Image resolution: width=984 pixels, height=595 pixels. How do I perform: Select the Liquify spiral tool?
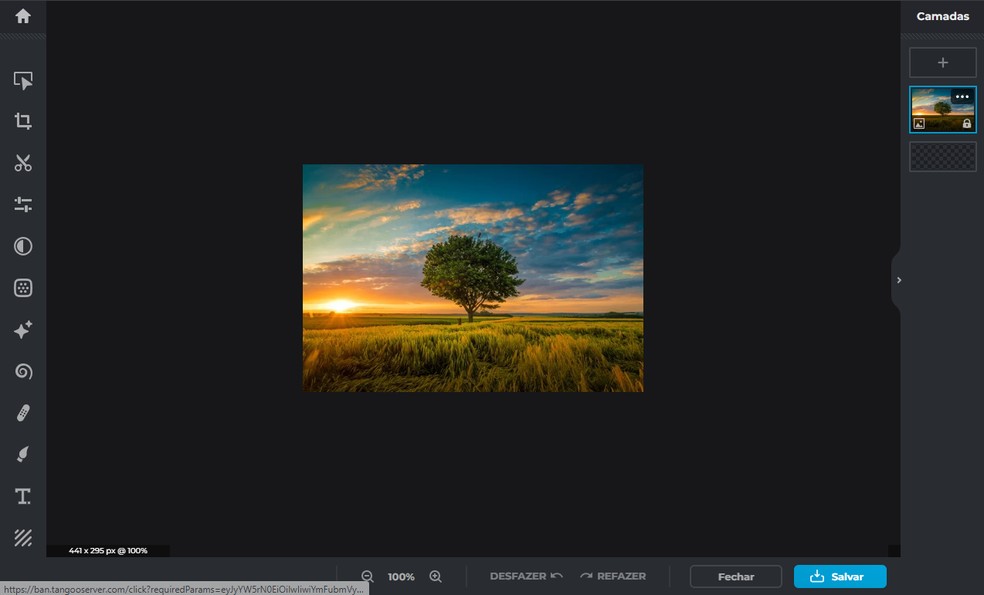click(x=23, y=372)
